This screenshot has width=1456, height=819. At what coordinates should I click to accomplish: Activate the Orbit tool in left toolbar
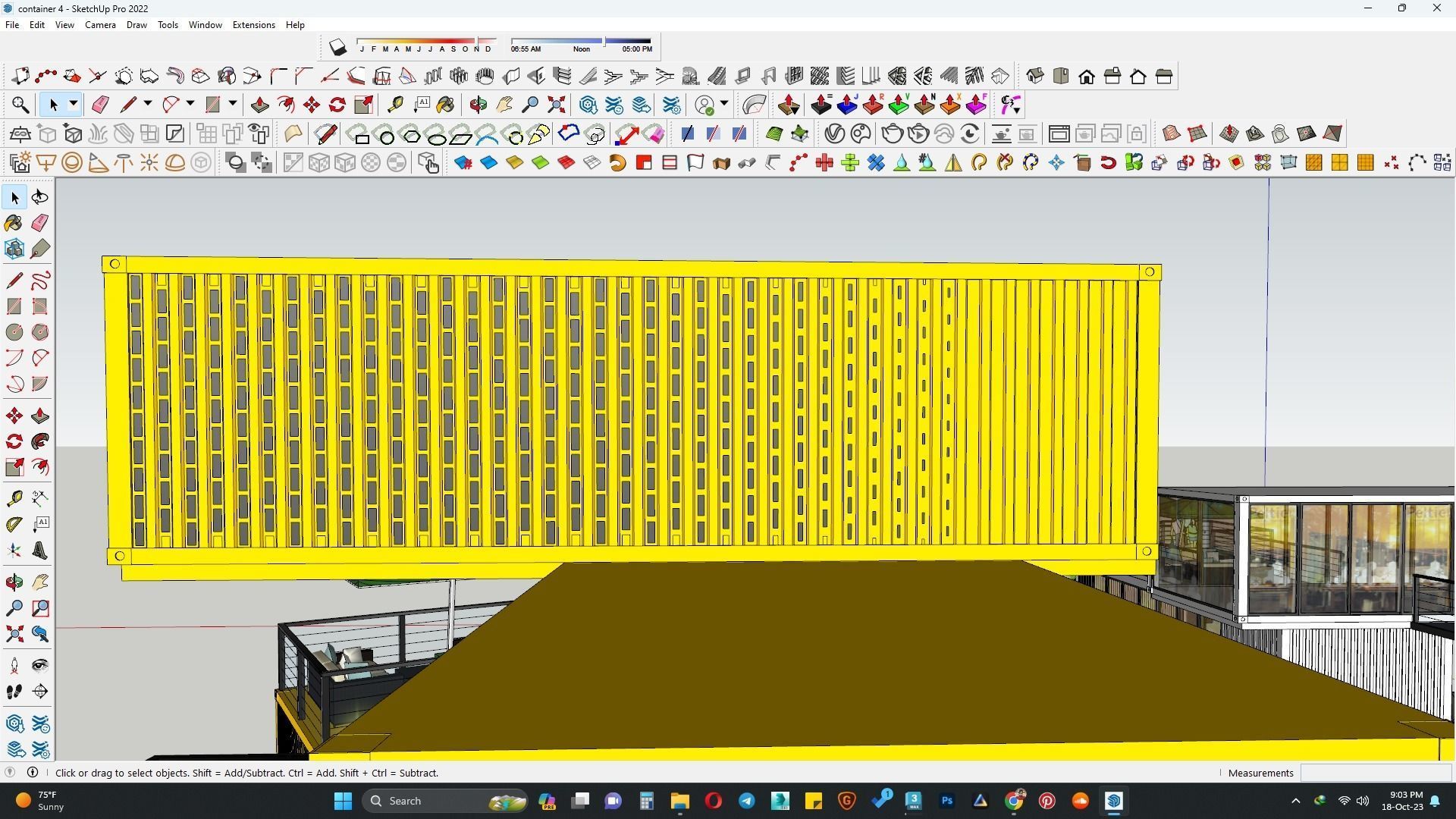pyautogui.click(x=14, y=582)
